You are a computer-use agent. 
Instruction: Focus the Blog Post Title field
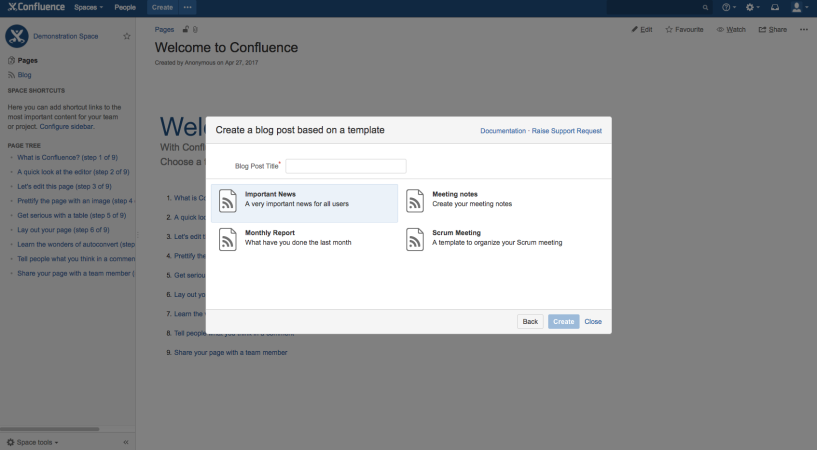coord(346,166)
